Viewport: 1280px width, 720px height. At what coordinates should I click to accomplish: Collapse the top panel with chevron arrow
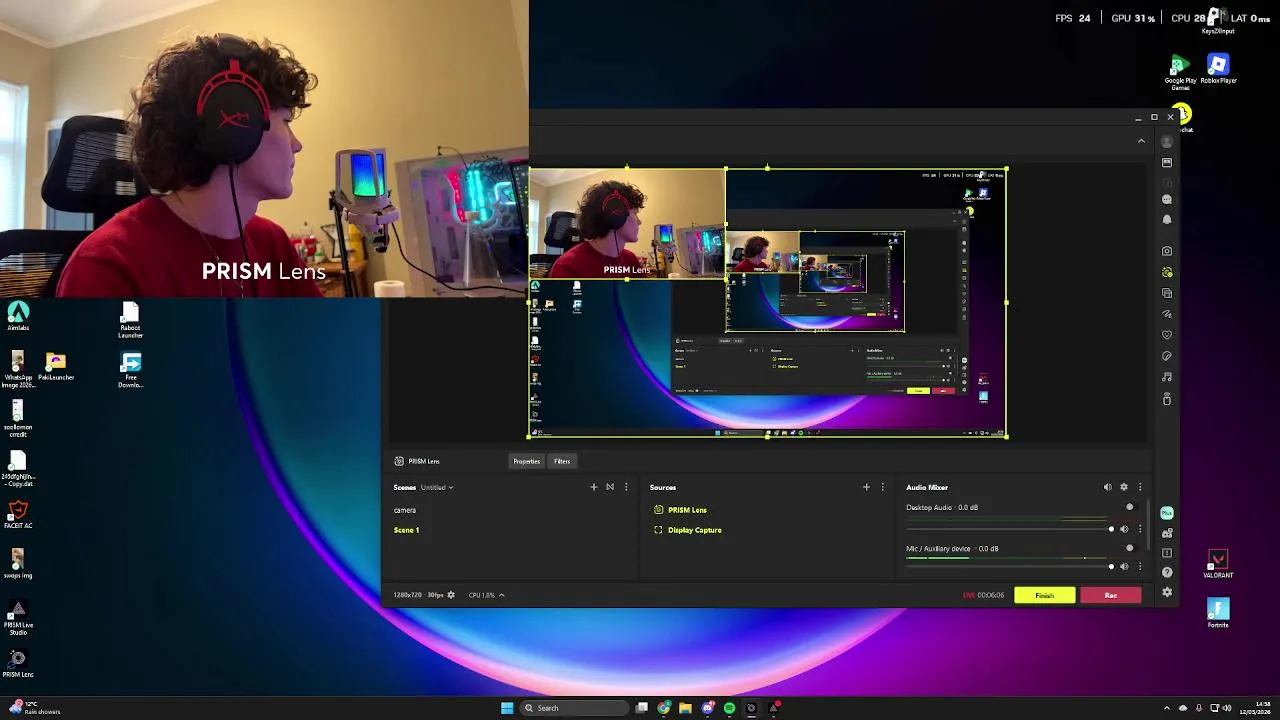coord(1141,141)
